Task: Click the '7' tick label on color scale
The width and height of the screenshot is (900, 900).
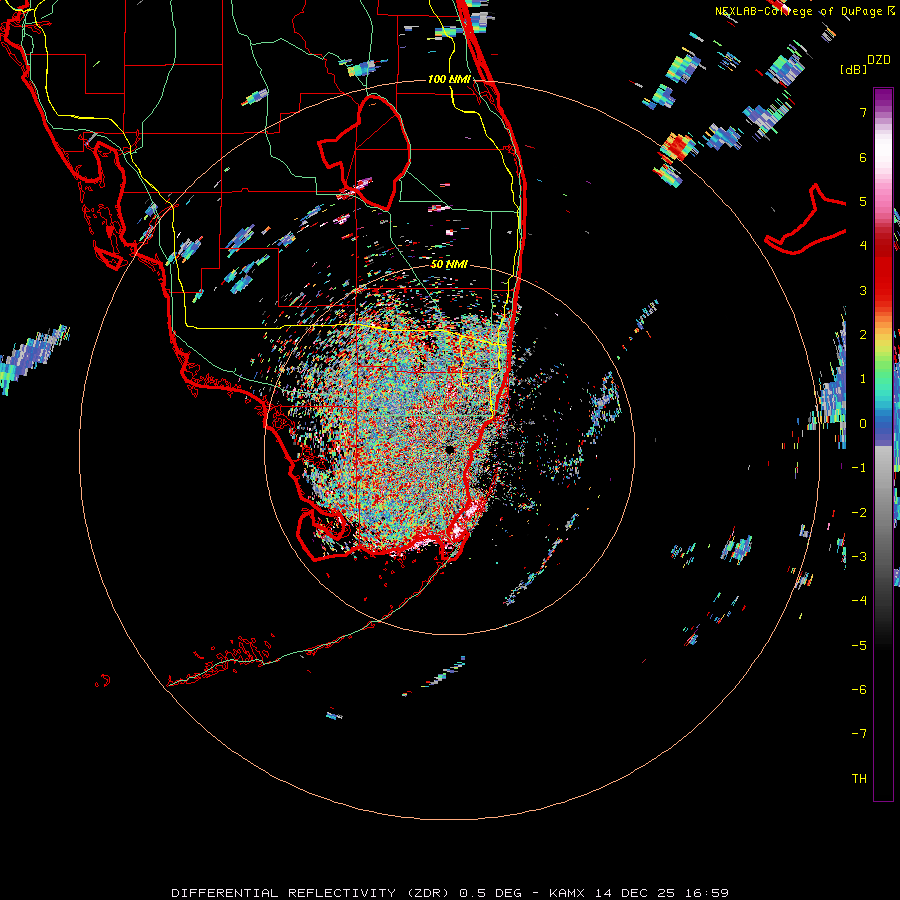Action: (x=863, y=112)
